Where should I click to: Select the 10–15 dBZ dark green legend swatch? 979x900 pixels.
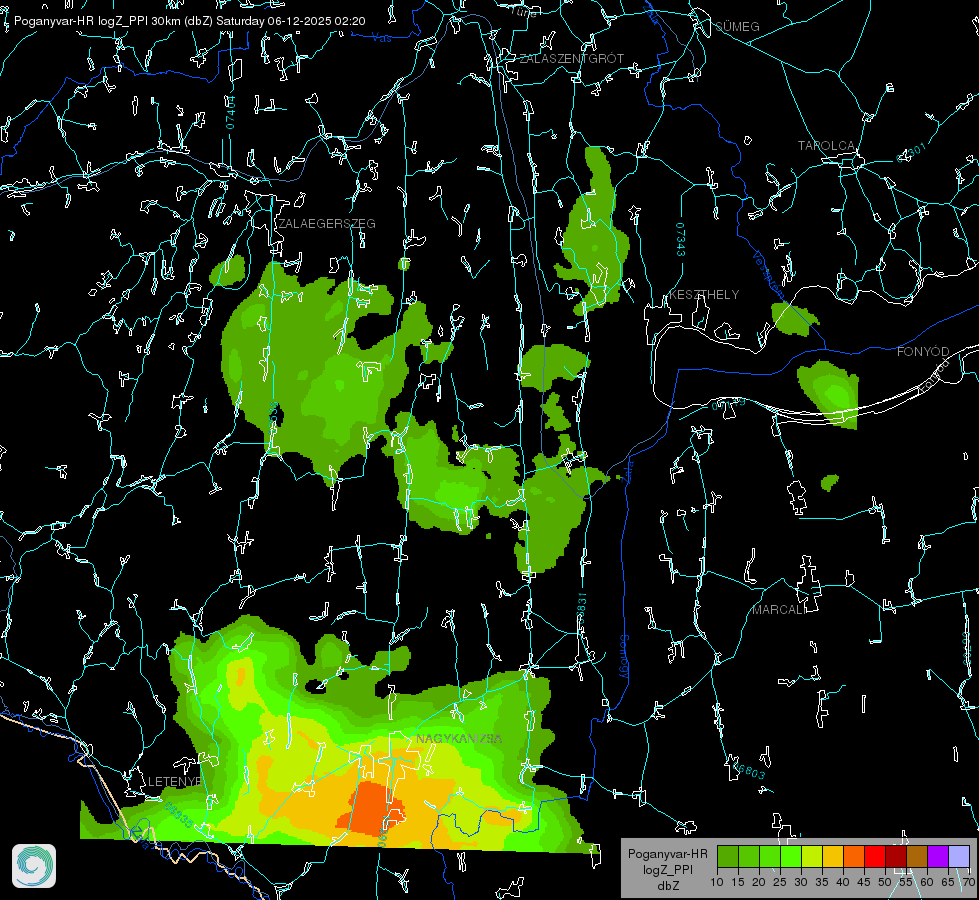728,856
